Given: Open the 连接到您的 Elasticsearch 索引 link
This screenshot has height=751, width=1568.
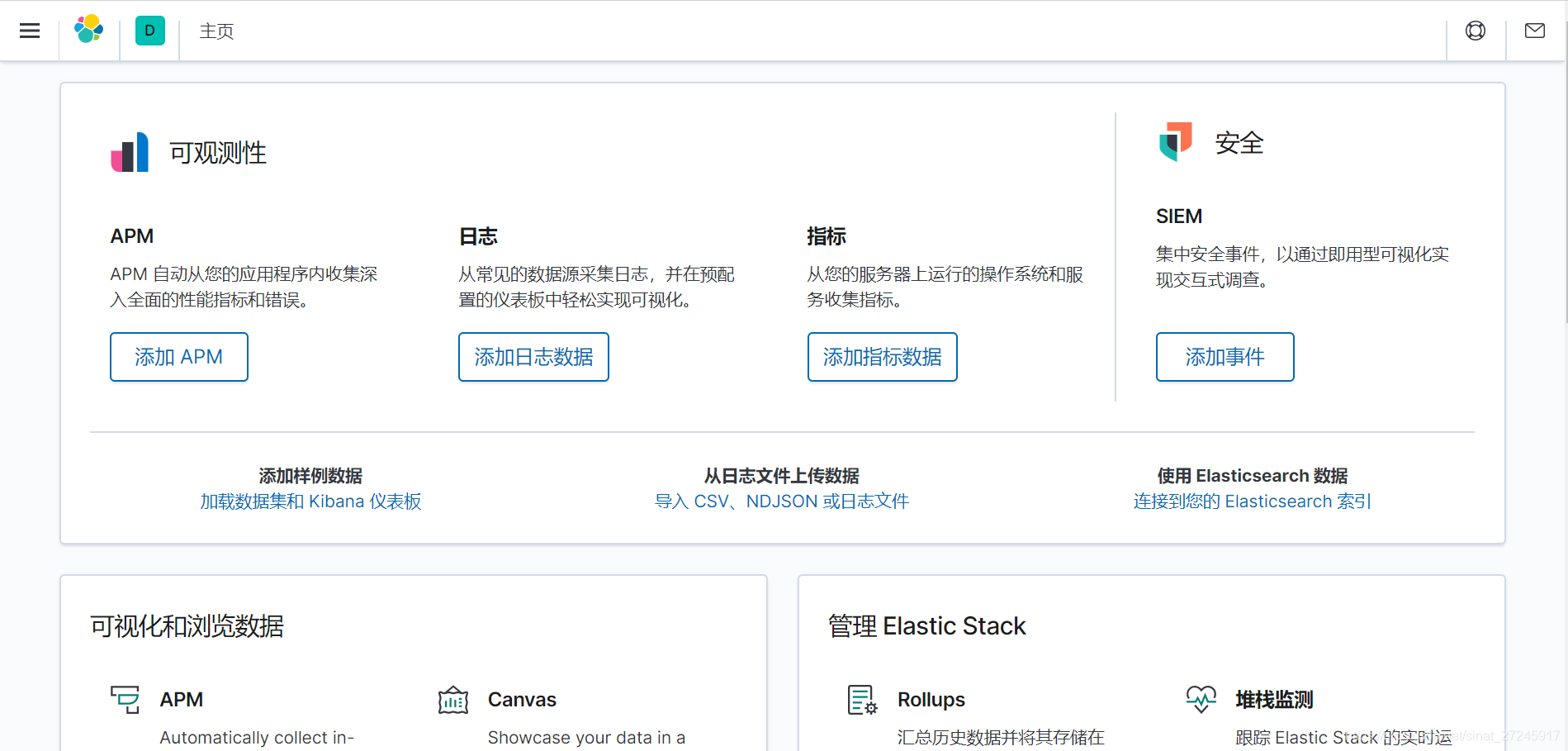Looking at the screenshot, I should point(1252,501).
